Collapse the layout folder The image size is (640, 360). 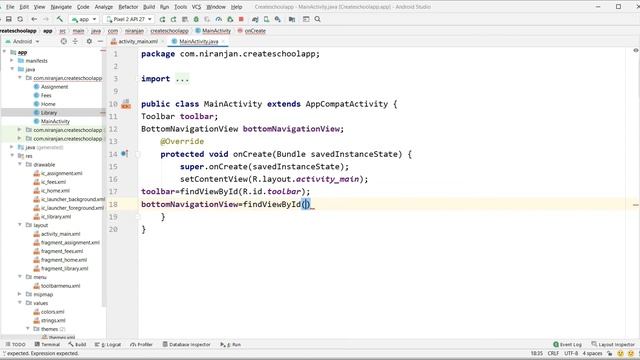pyautogui.click(x=20, y=225)
